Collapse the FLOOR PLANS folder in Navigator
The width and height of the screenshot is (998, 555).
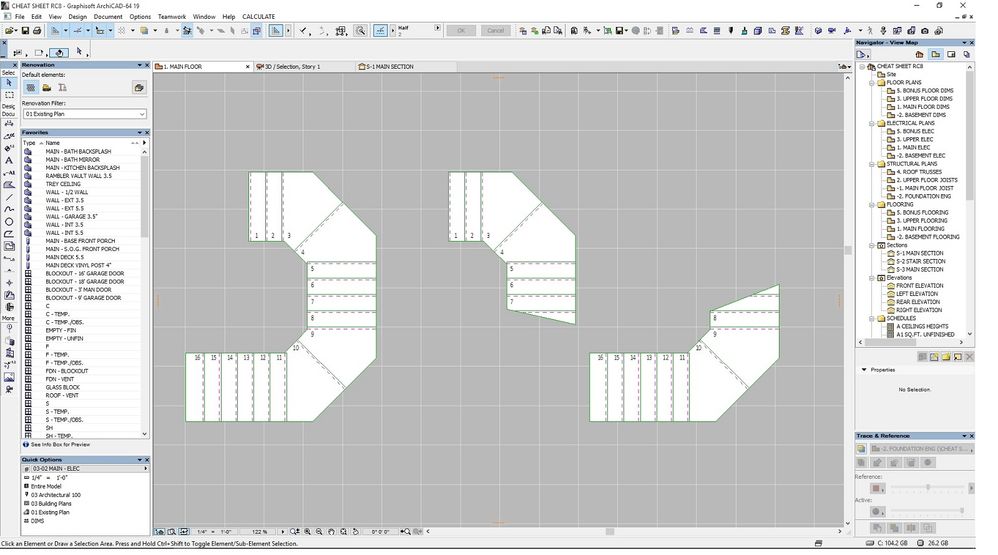pos(871,83)
